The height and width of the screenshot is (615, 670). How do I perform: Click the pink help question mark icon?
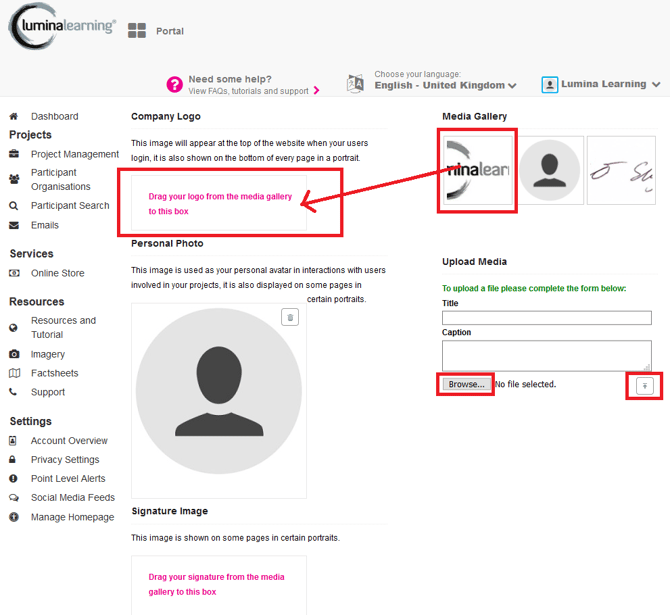pos(175,85)
